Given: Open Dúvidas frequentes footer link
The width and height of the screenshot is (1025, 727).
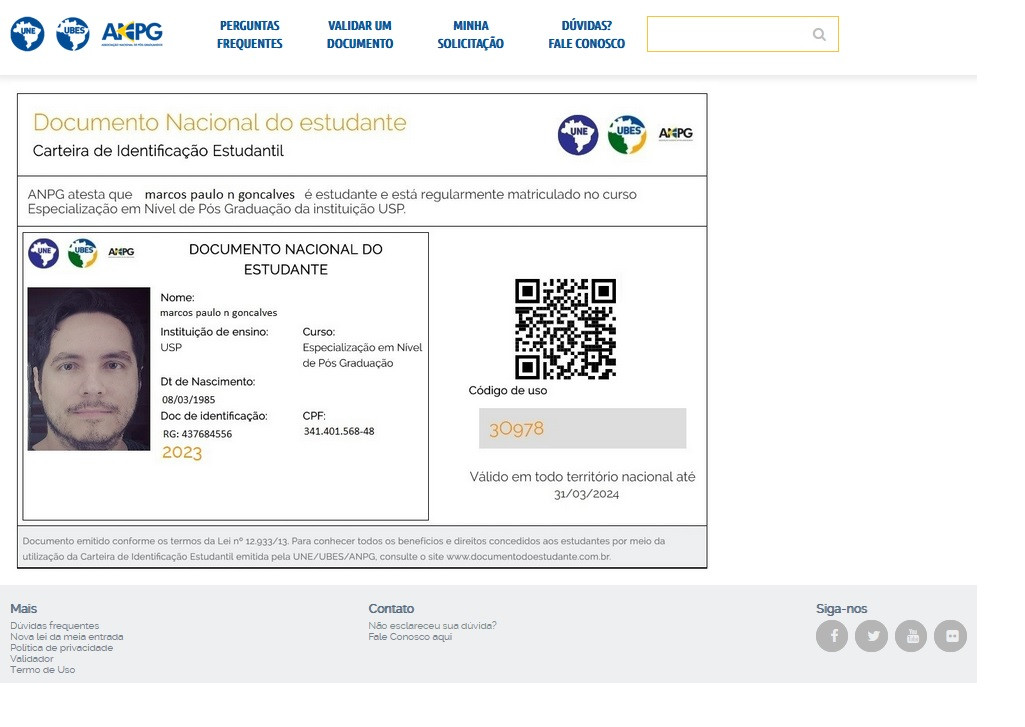Looking at the screenshot, I should [55, 626].
